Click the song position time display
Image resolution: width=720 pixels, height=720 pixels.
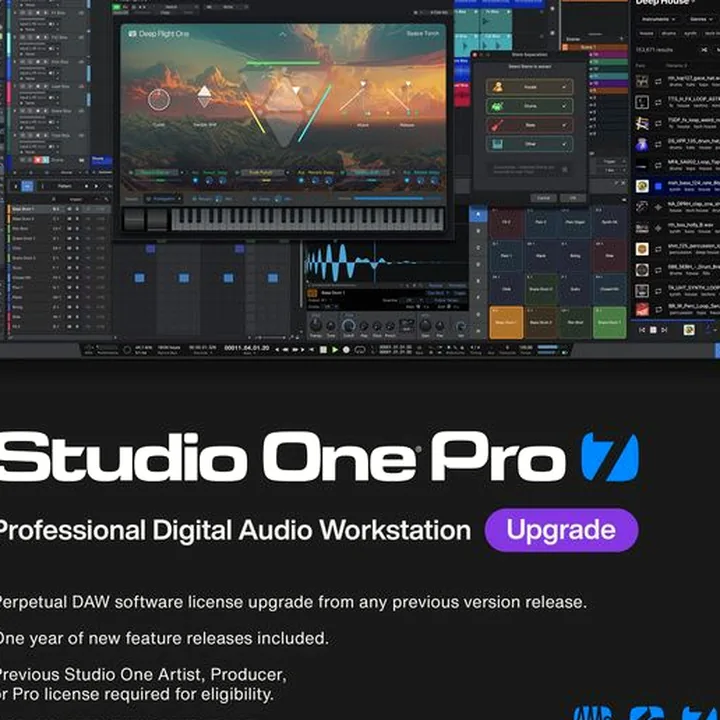tap(247, 348)
